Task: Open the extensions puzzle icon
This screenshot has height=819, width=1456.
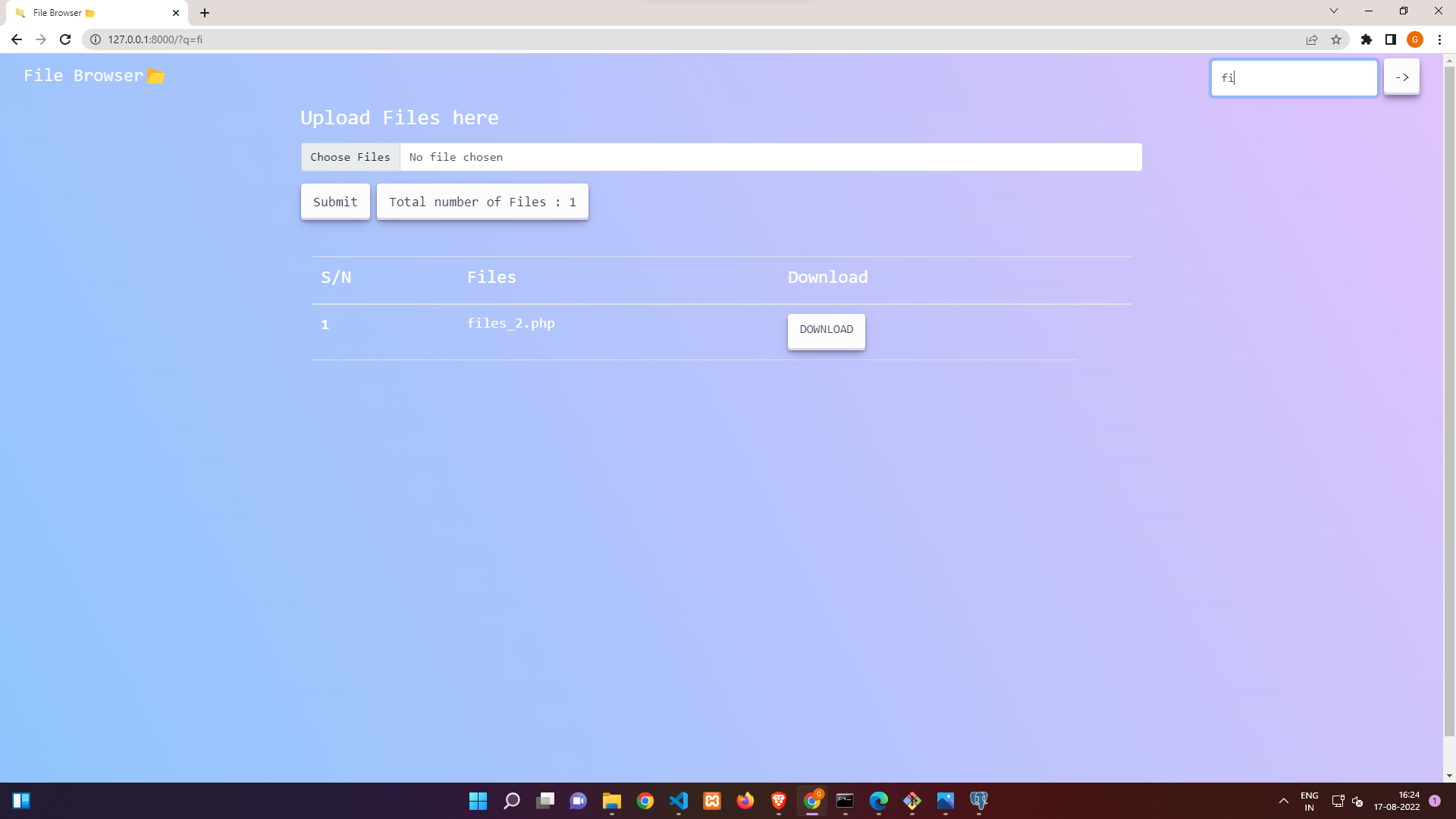Action: pos(1367,39)
